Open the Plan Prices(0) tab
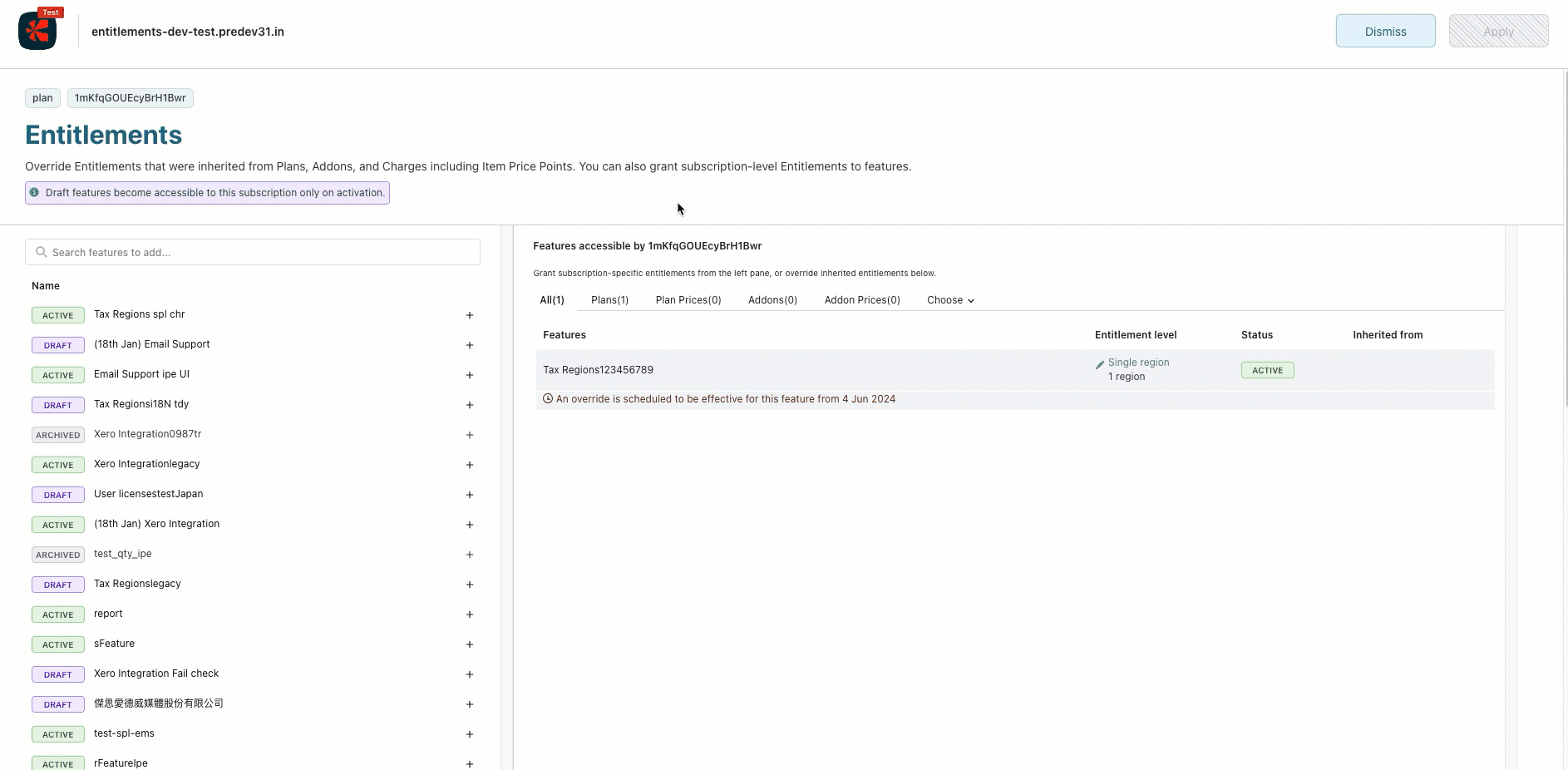 pyautogui.click(x=688, y=300)
